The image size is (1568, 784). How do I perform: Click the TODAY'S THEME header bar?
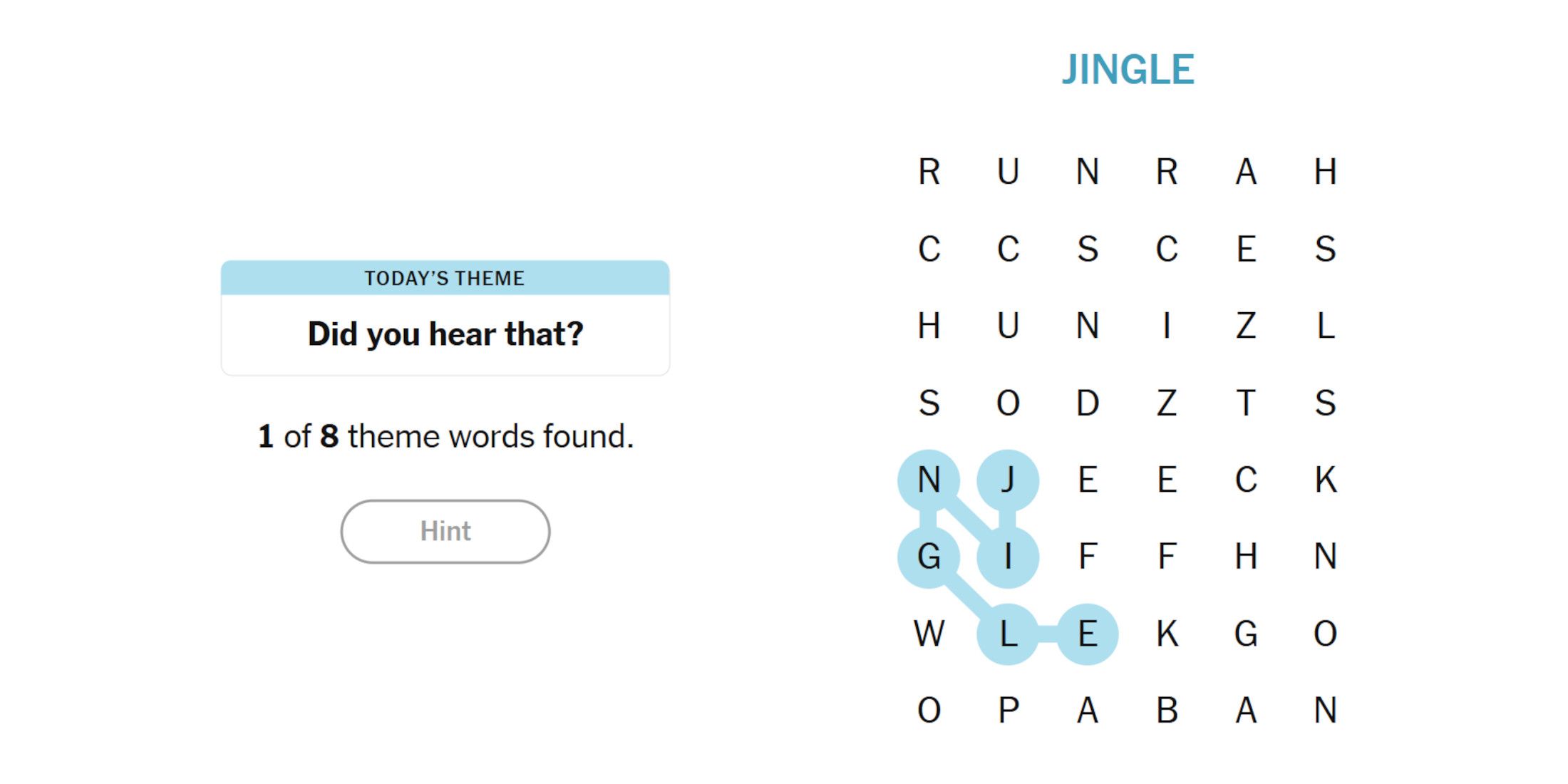pos(445,278)
